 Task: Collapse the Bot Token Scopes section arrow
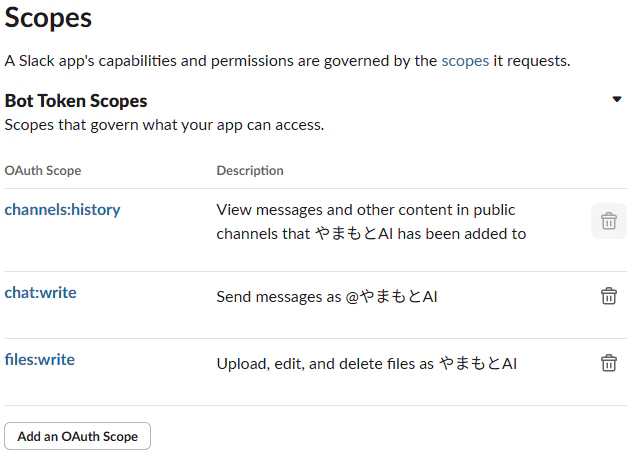[617, 99]
